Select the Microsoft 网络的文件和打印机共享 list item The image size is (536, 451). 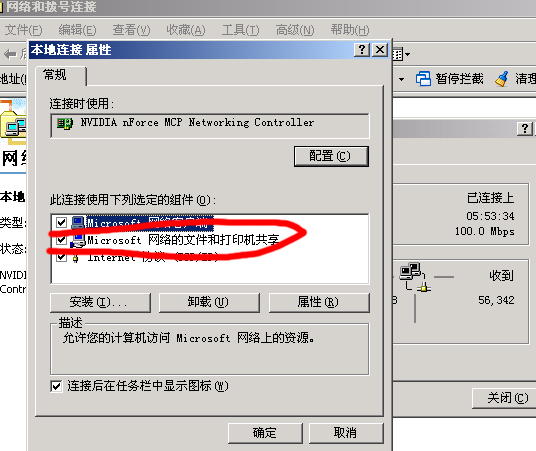[183, 240]
